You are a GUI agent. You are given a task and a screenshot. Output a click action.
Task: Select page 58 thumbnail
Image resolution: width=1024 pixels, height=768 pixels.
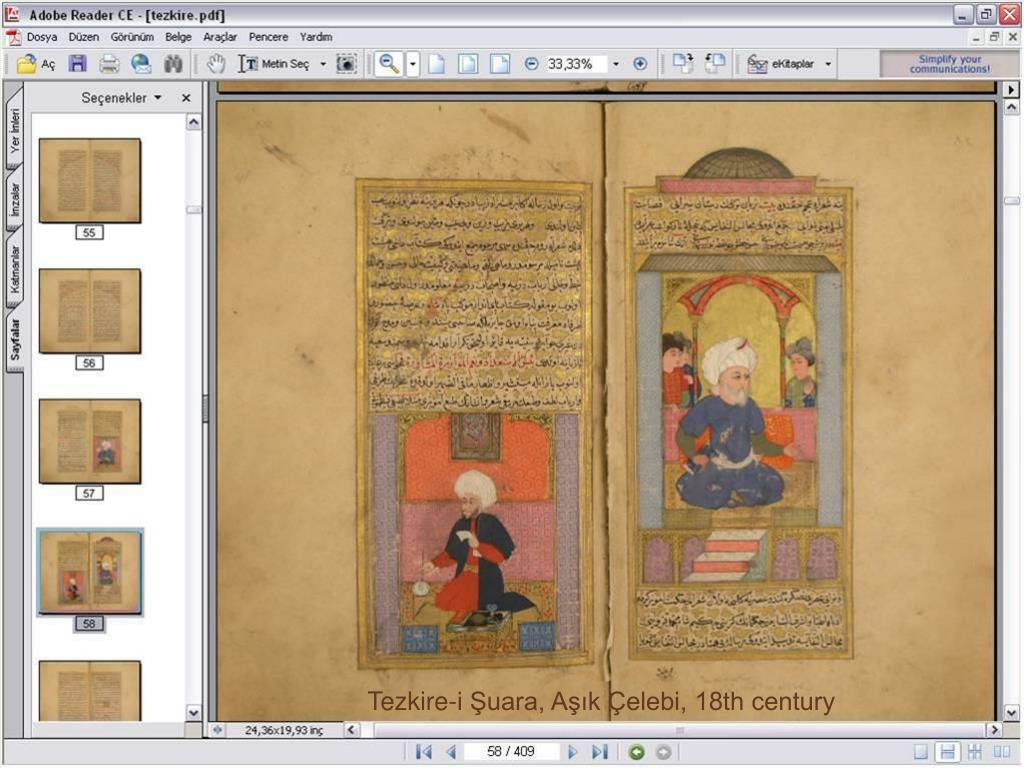pos(89,572)
